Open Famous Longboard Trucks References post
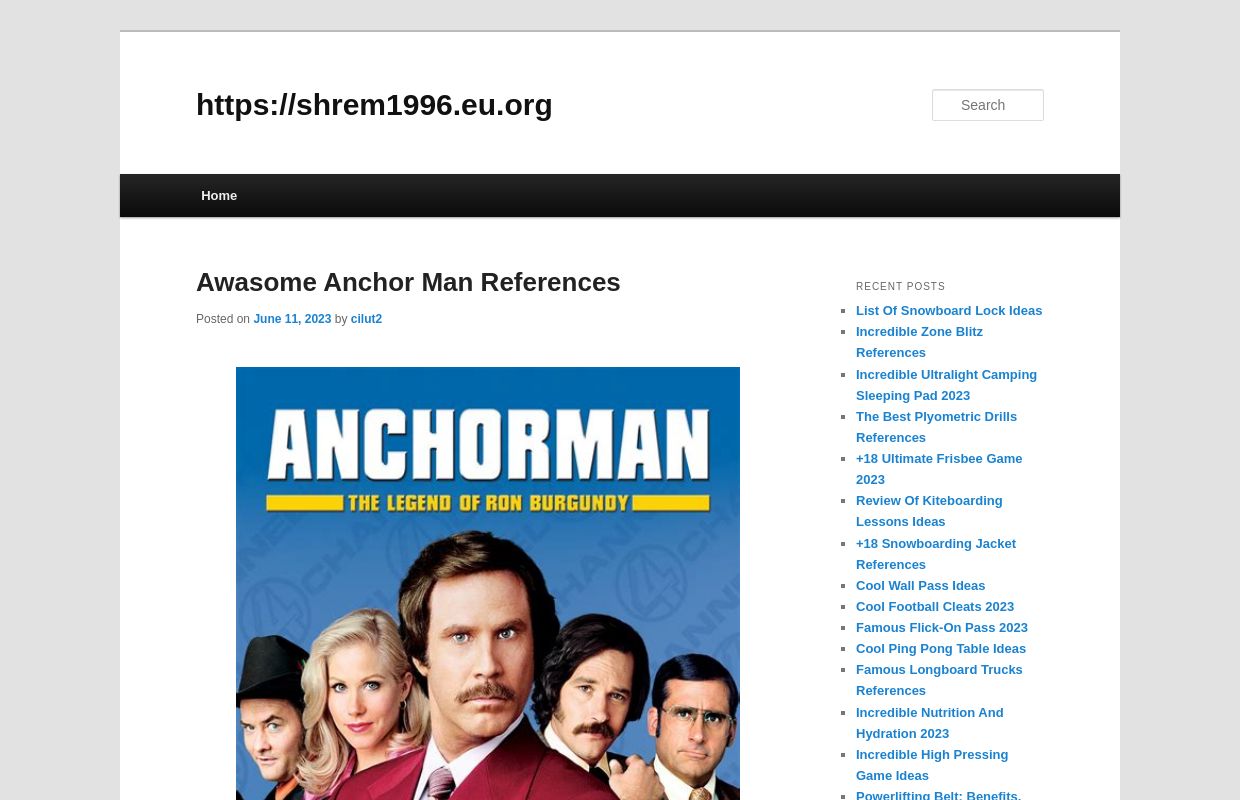The image size is (1240, 800). point(939,680)
